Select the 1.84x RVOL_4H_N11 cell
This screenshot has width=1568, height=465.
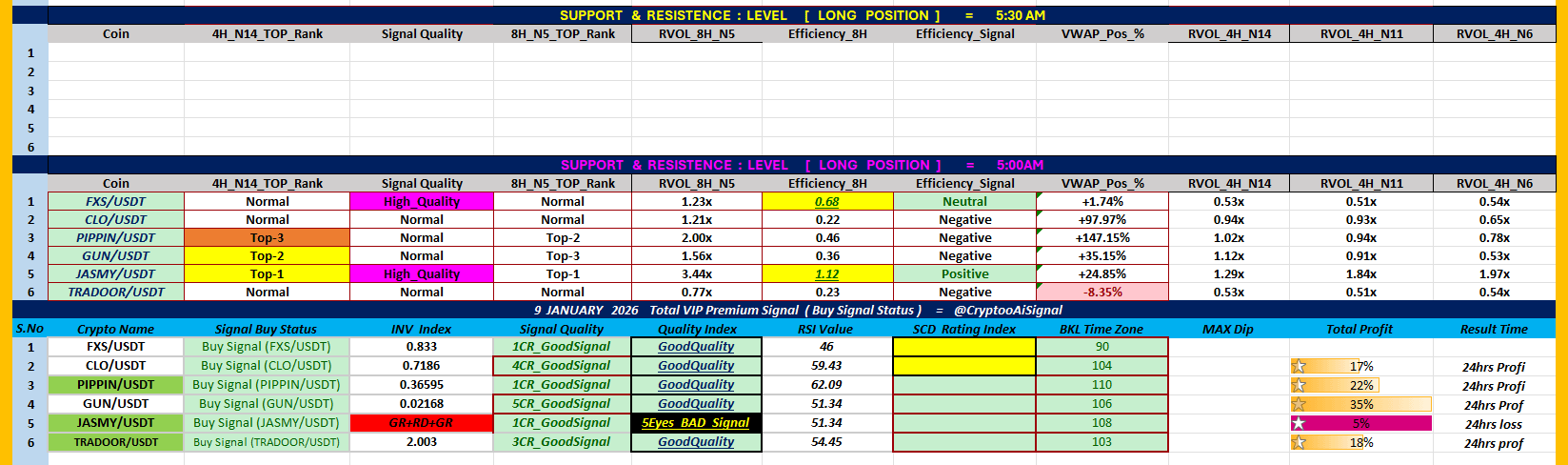pyautogui.click(x=1361, y=274)
